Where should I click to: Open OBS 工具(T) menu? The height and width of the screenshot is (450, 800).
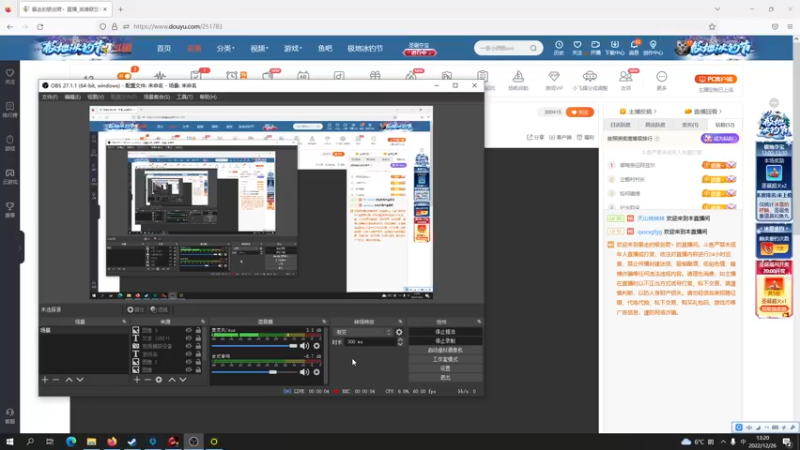click(185, 97)
